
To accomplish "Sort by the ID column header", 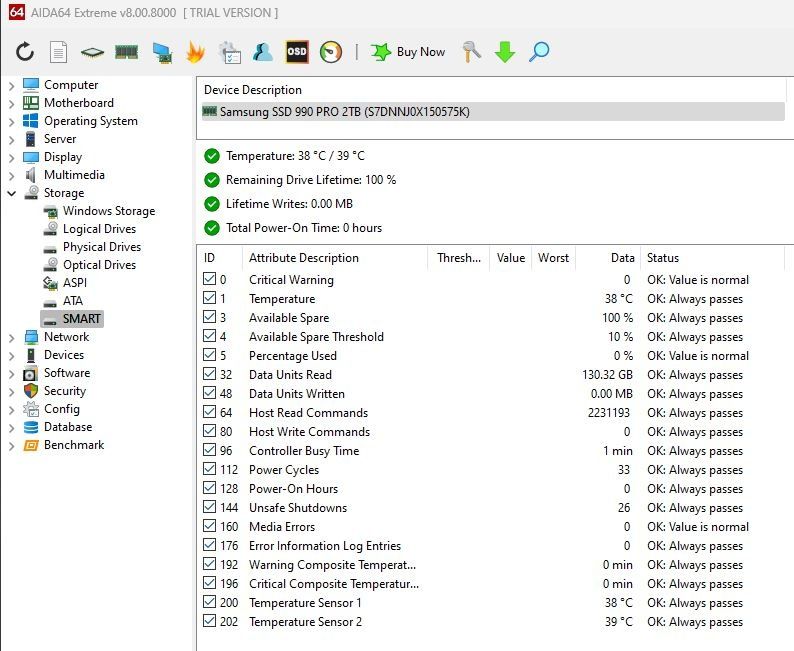I will (220, 258).
